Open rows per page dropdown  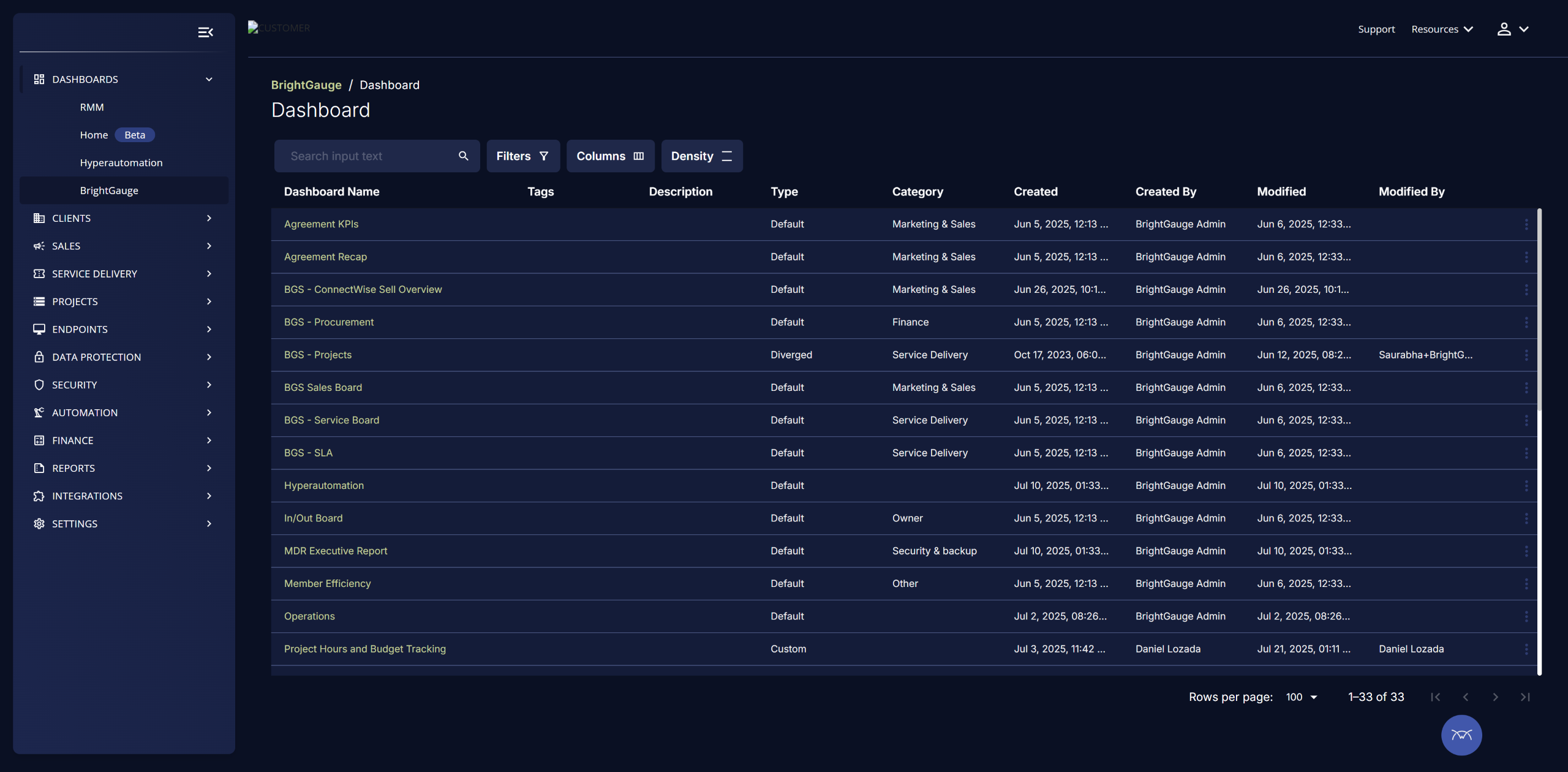[1302, 697]
